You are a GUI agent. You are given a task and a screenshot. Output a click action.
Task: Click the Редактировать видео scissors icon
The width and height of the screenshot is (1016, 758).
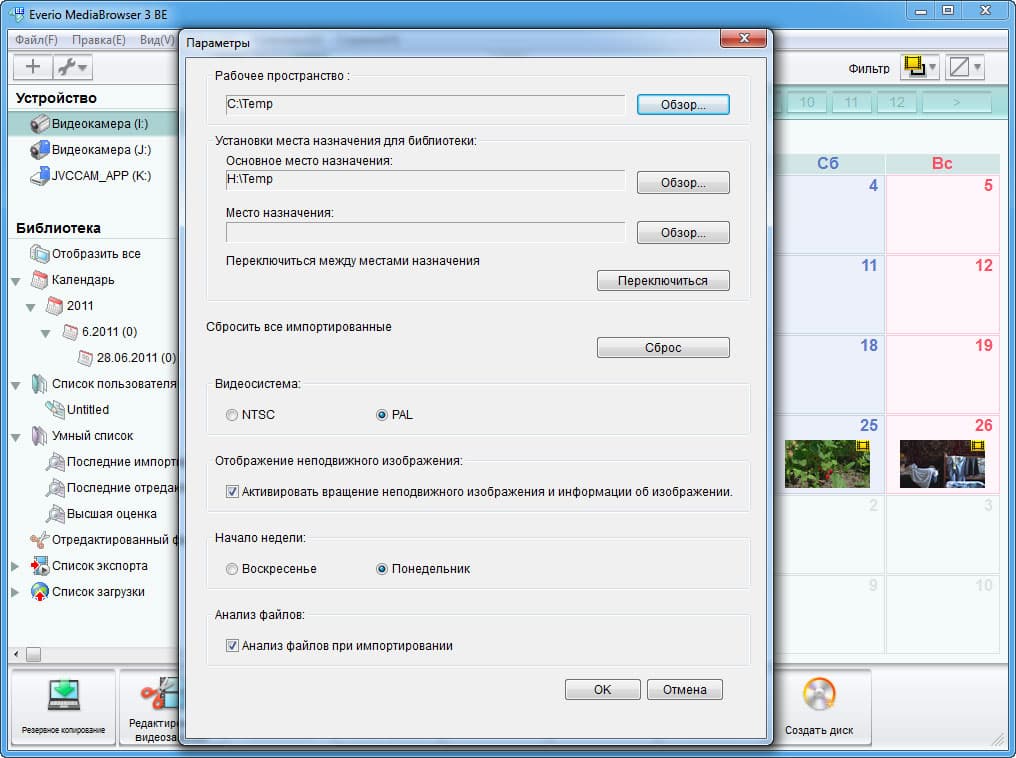159,695
